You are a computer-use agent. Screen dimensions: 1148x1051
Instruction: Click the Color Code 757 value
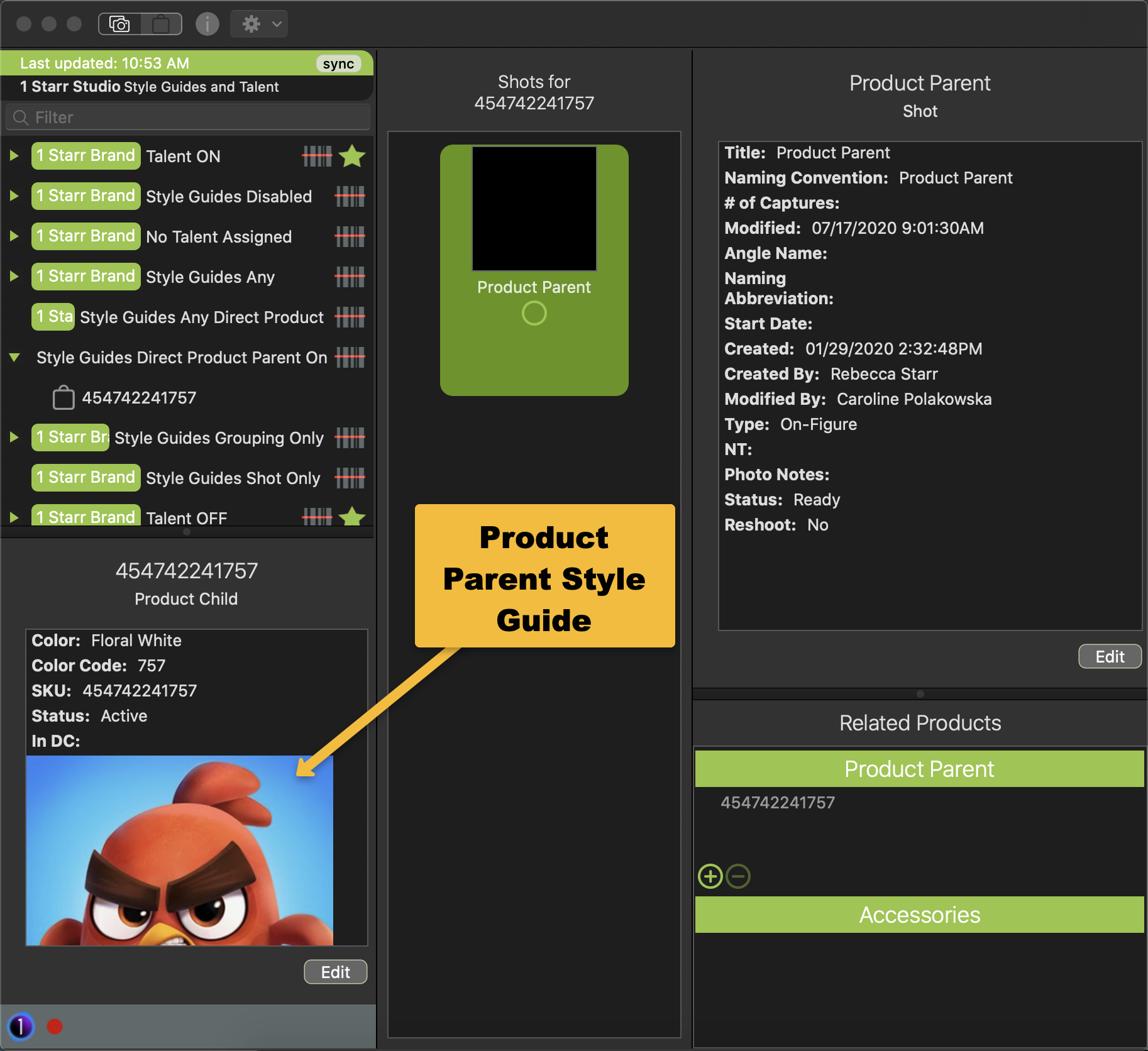pyautogui.click(x=152, y=666)
